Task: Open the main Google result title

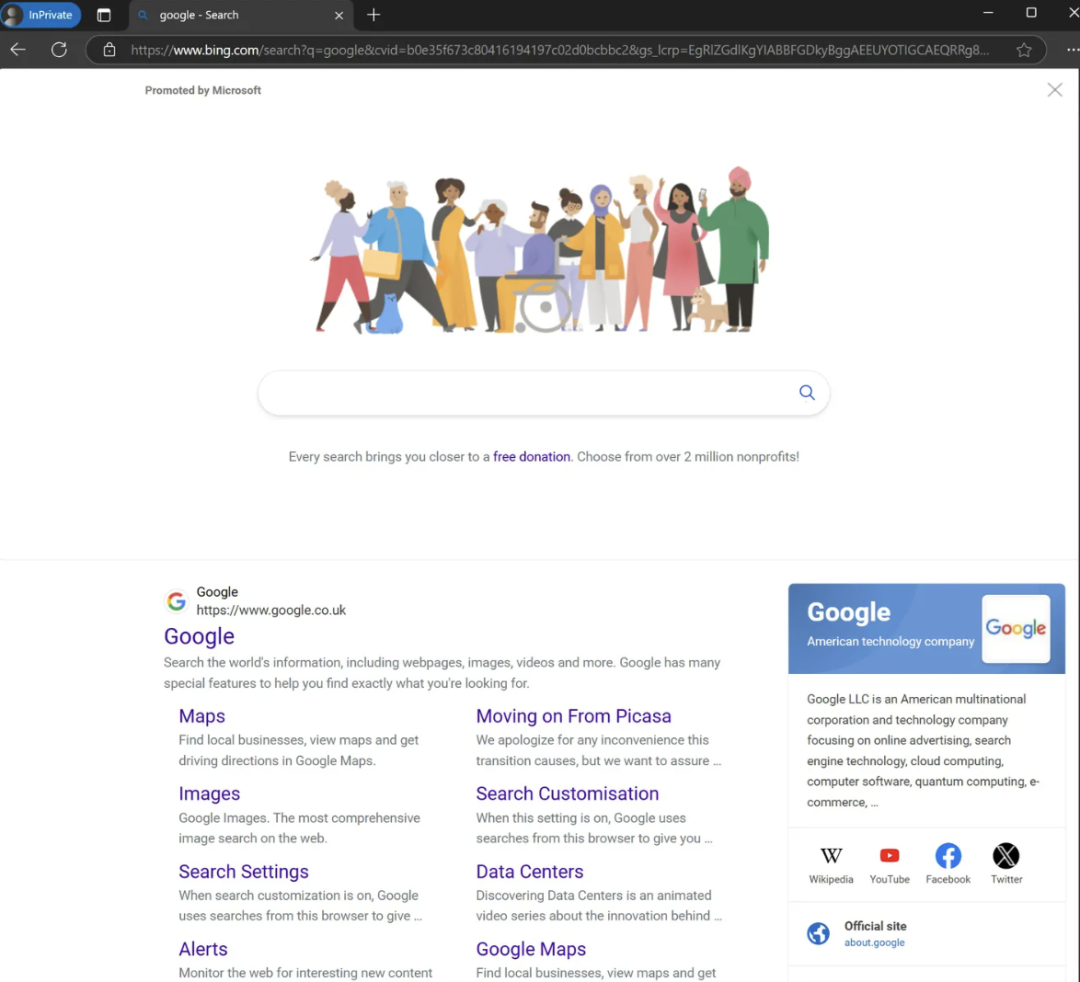Action: 199,636
